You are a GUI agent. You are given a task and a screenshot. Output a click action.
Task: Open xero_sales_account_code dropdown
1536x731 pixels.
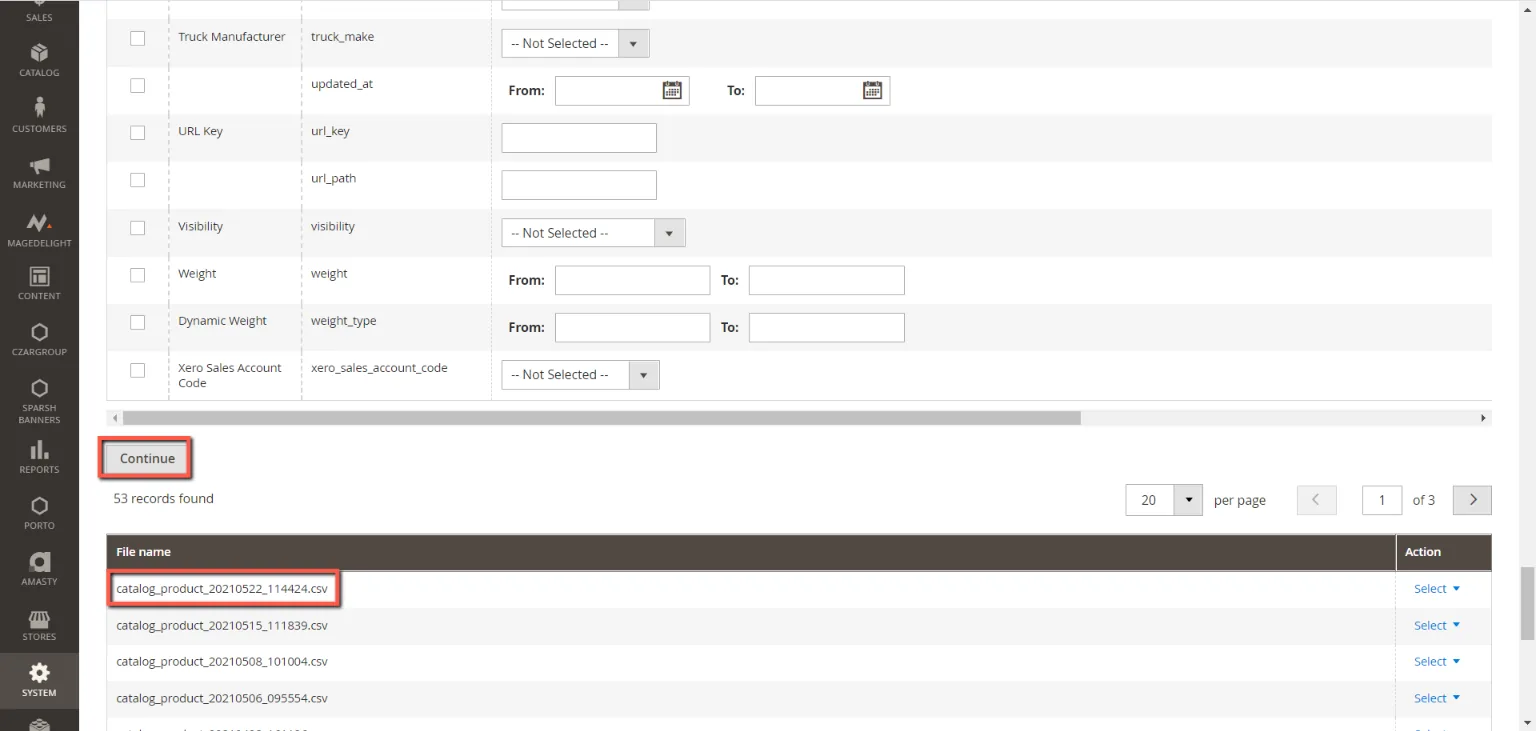(580, 375)
